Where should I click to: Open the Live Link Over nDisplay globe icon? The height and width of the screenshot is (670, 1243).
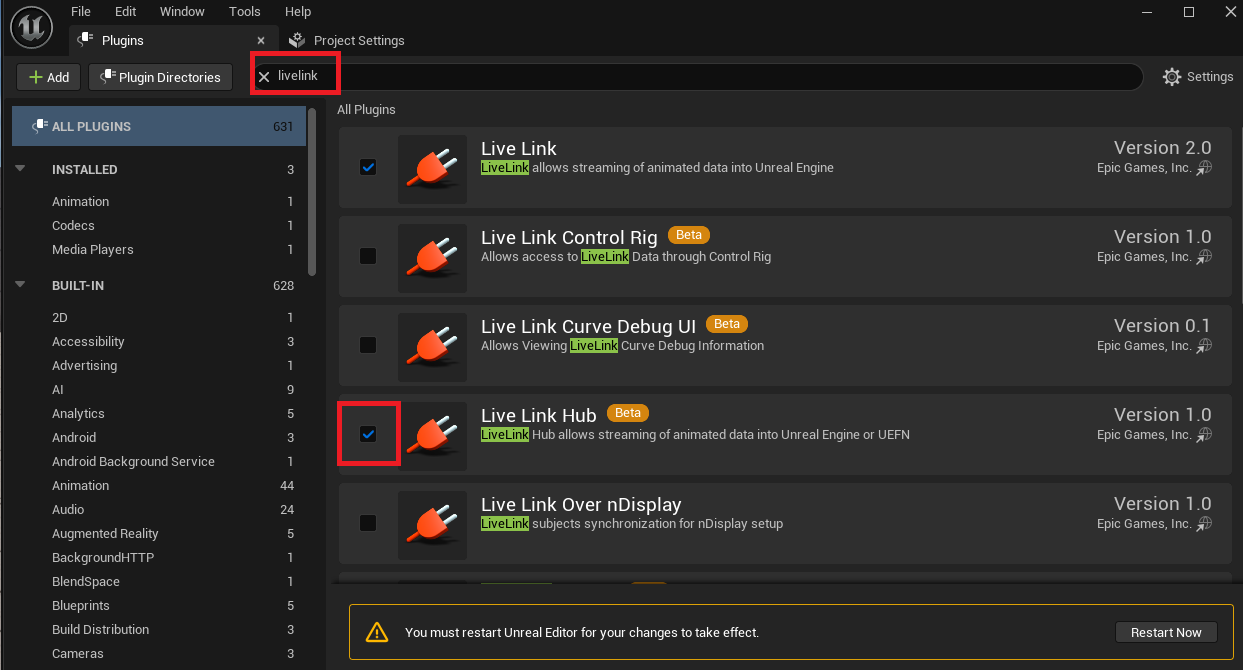tap(1204, 524)
